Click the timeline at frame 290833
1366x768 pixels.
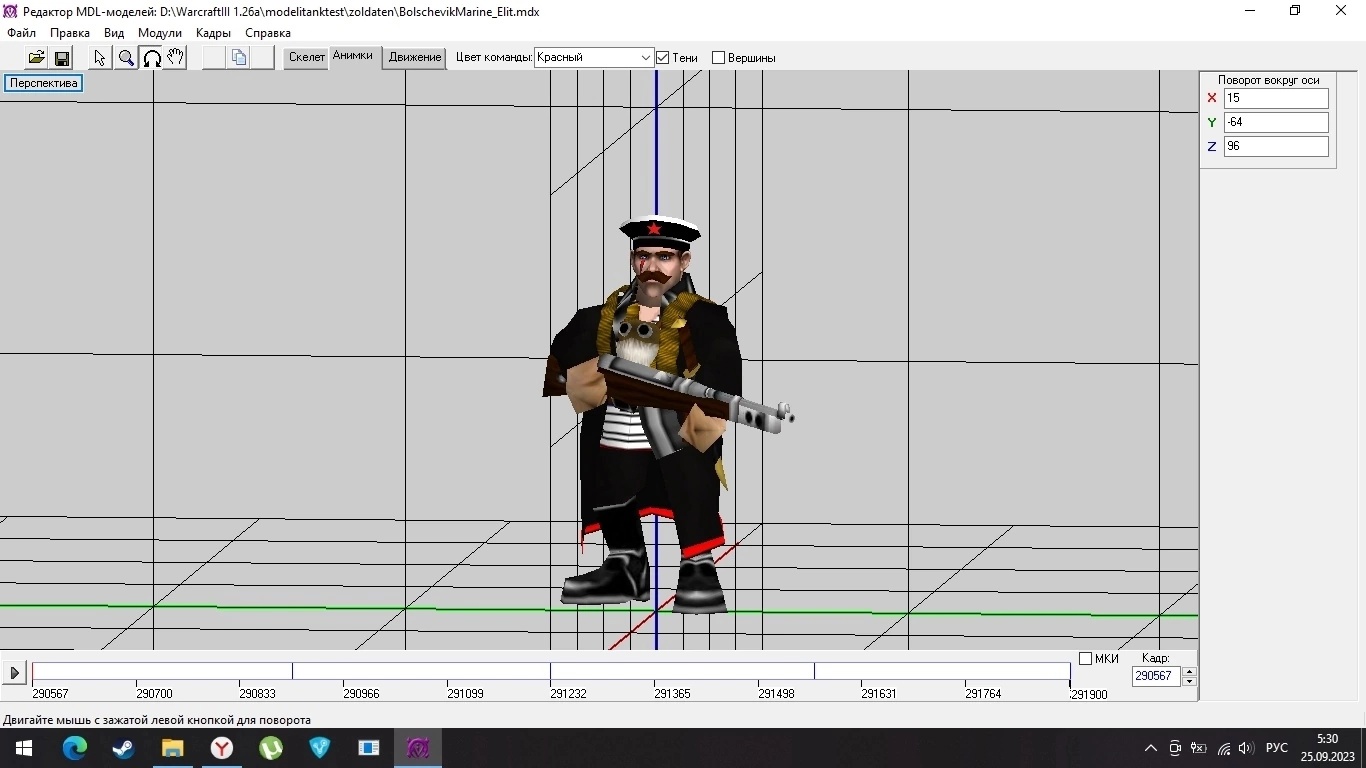coord(257,694)
